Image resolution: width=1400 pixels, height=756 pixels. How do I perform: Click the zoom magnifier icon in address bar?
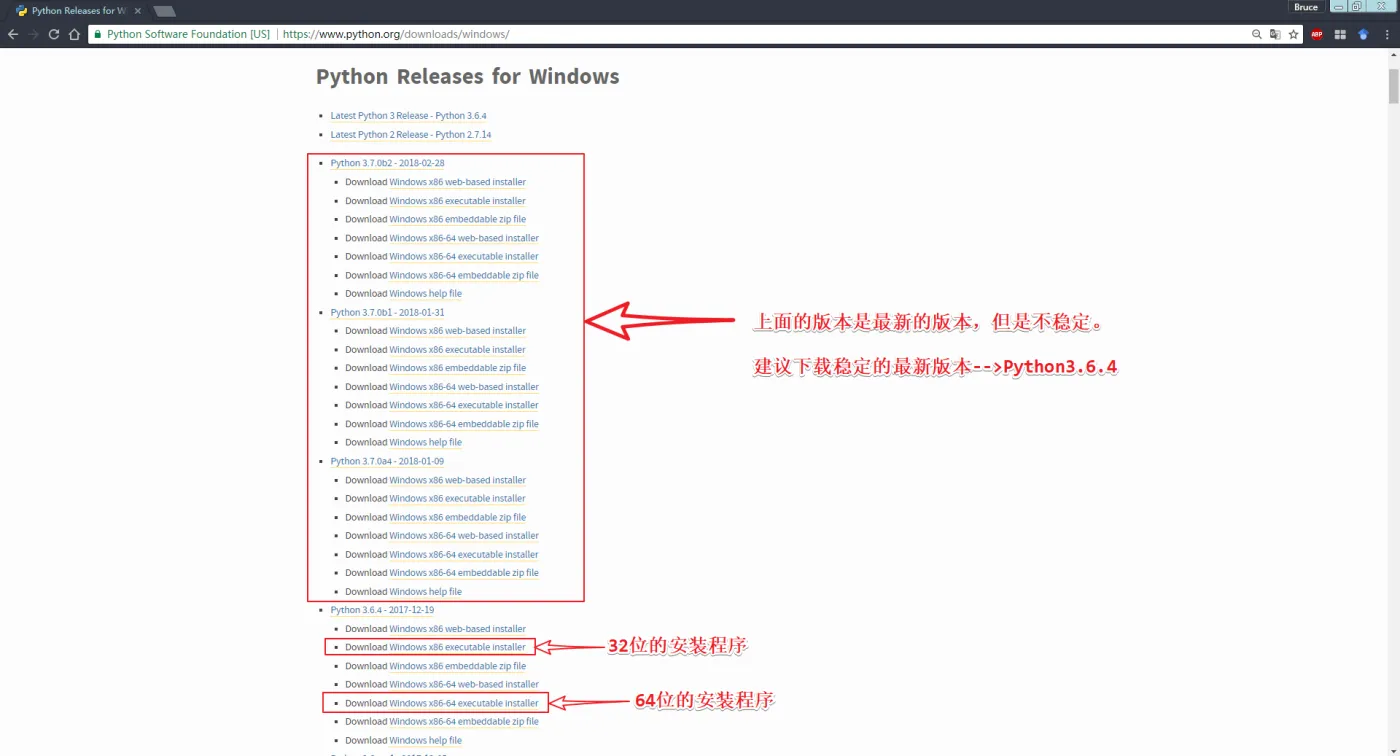[x=1257, y=34]
